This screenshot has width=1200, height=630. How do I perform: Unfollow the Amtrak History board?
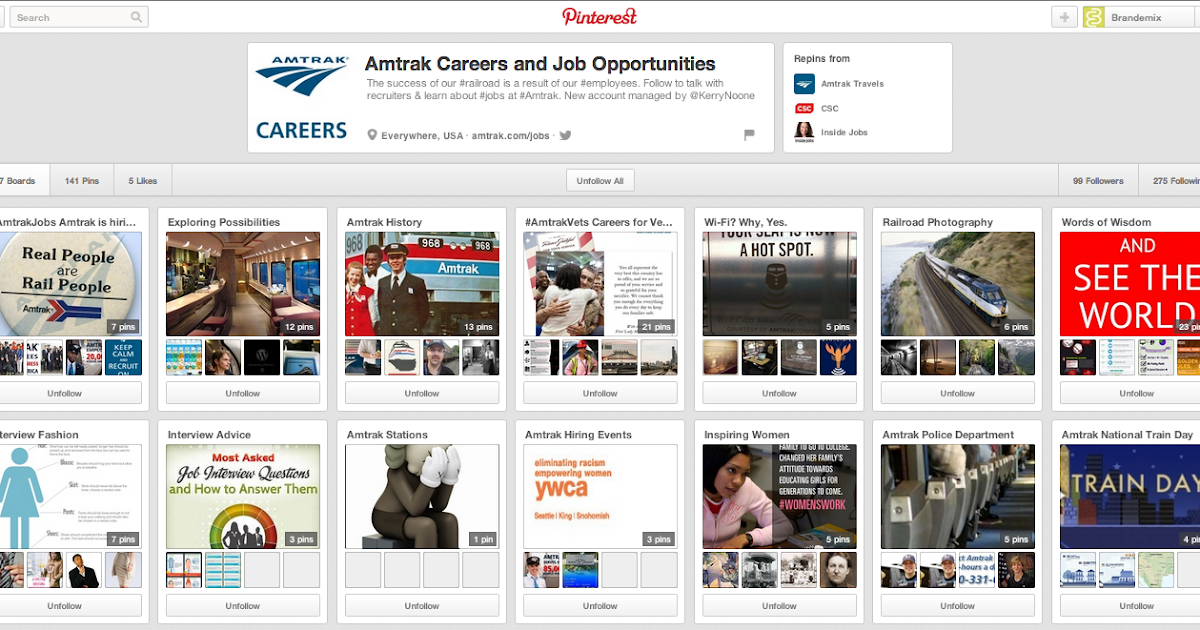pos(421,392)
